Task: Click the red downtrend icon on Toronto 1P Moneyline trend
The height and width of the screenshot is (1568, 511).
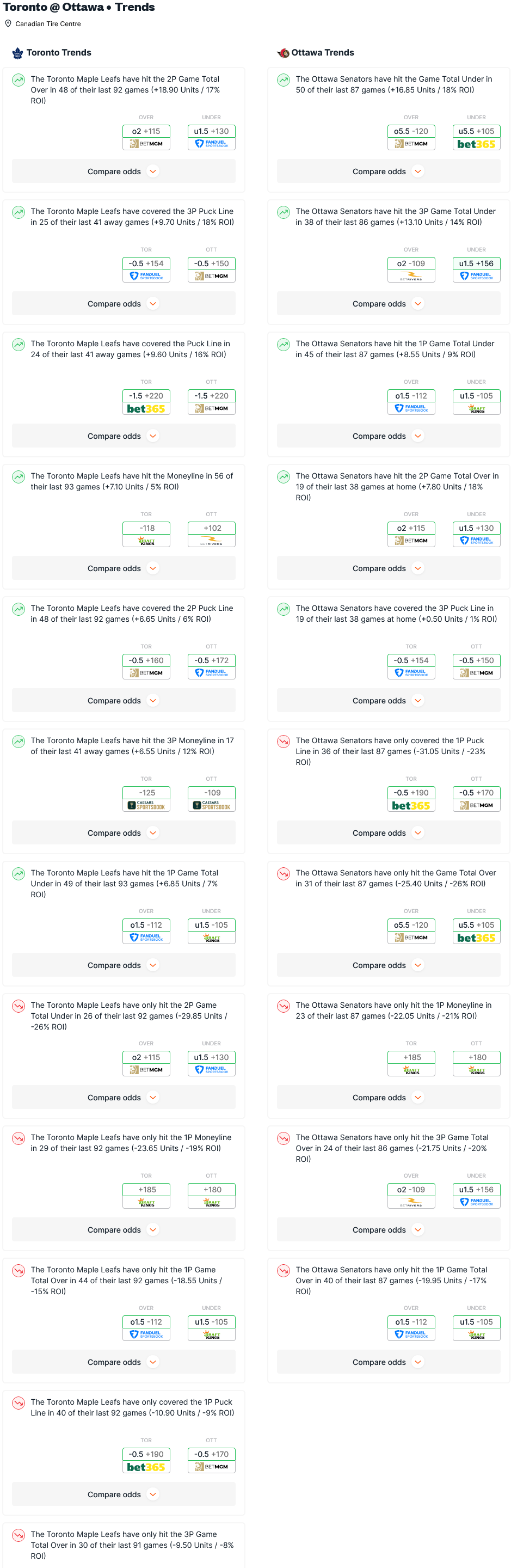Action: pos(19,1138)
